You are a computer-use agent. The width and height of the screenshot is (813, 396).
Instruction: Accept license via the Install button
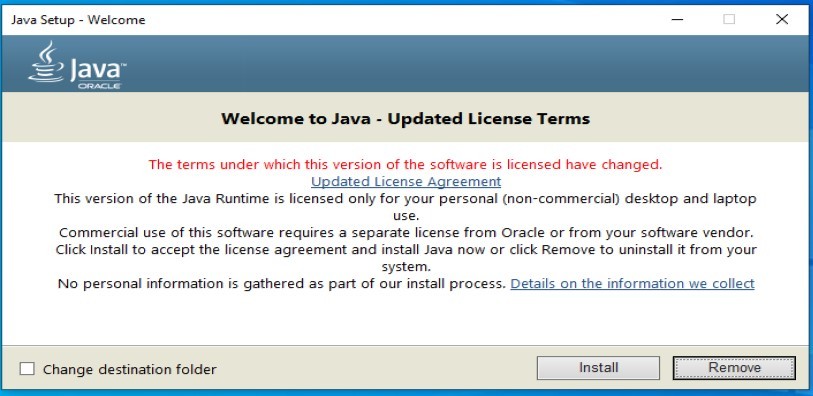point(598,367)
